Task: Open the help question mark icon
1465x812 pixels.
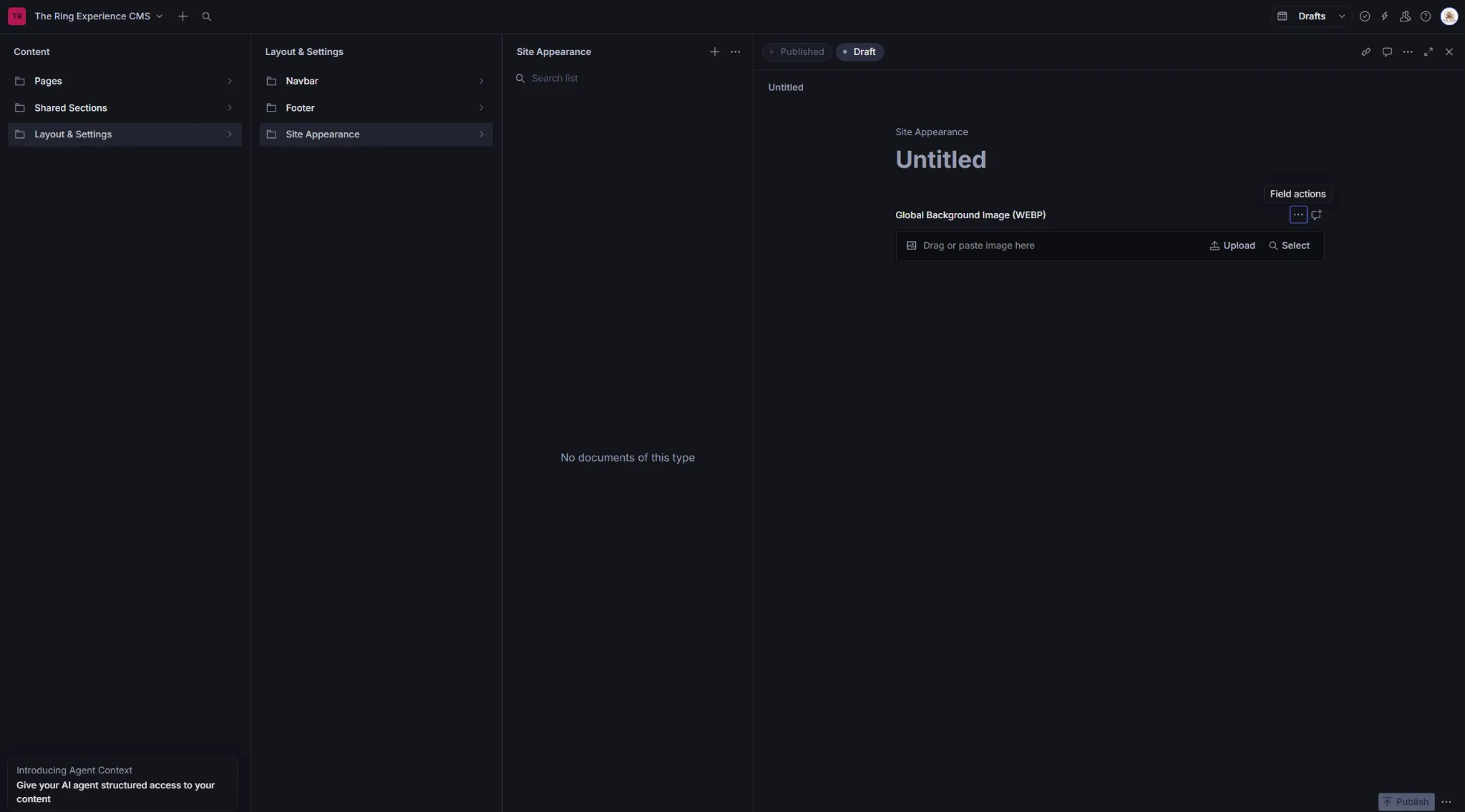Action: coord(1425,16)
